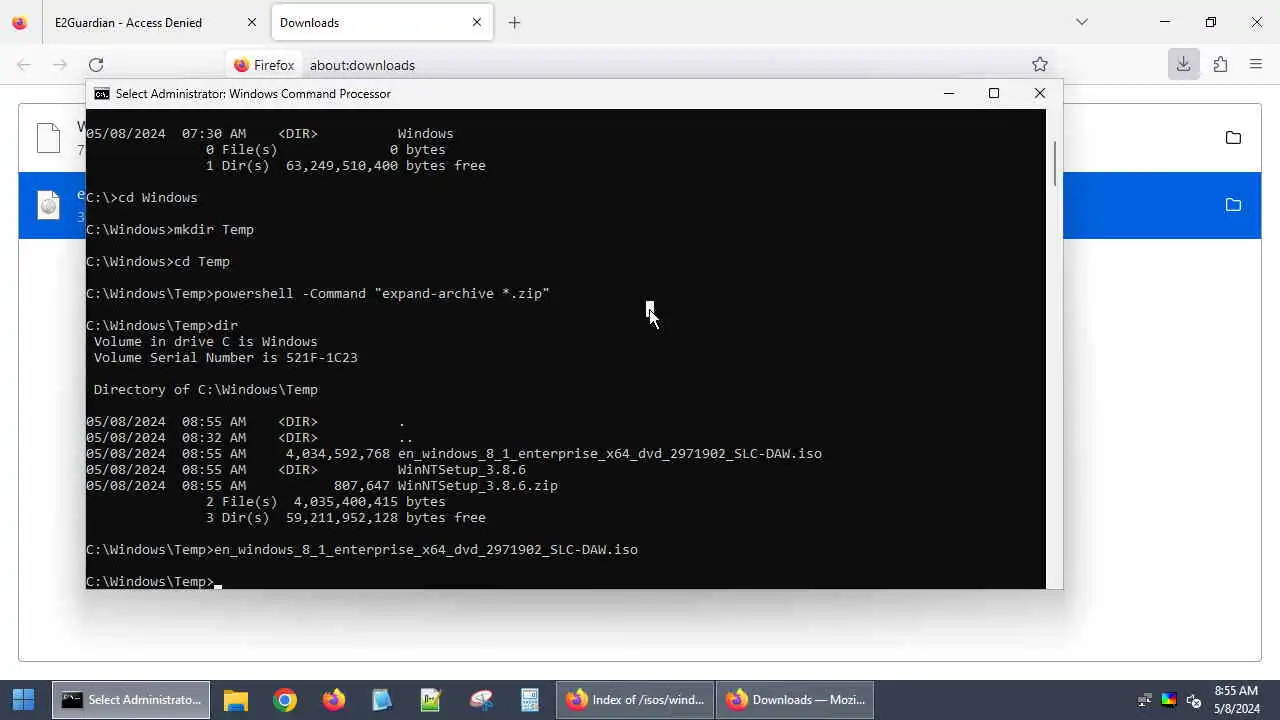This screenshot has height=720, width=1280.
Task: Click the command prompt vertical scrollbar thumb
Action: click(x=1054, y=163)
